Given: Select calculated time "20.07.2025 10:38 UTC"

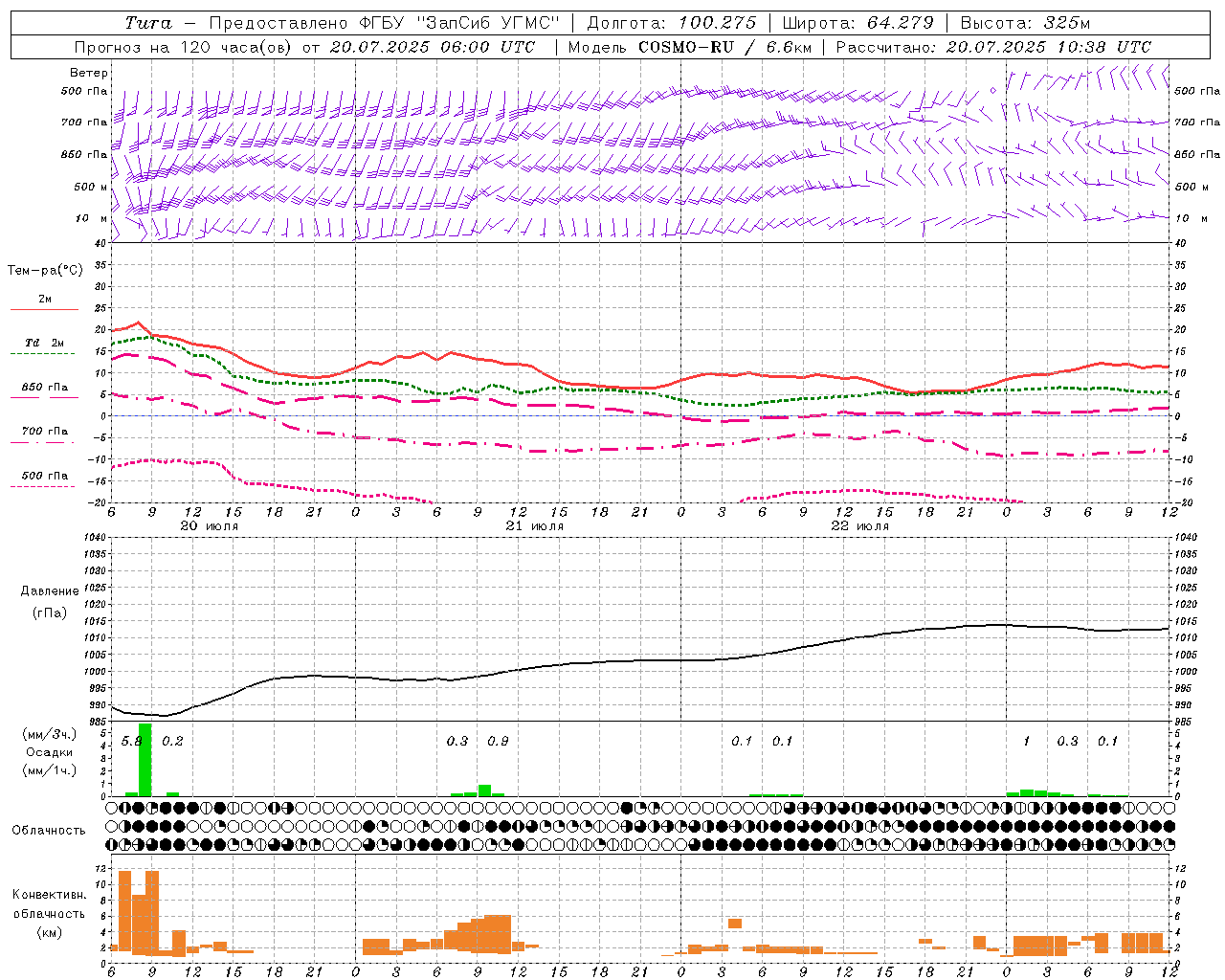Looking at the screenshot, I should pos(1049,47).
